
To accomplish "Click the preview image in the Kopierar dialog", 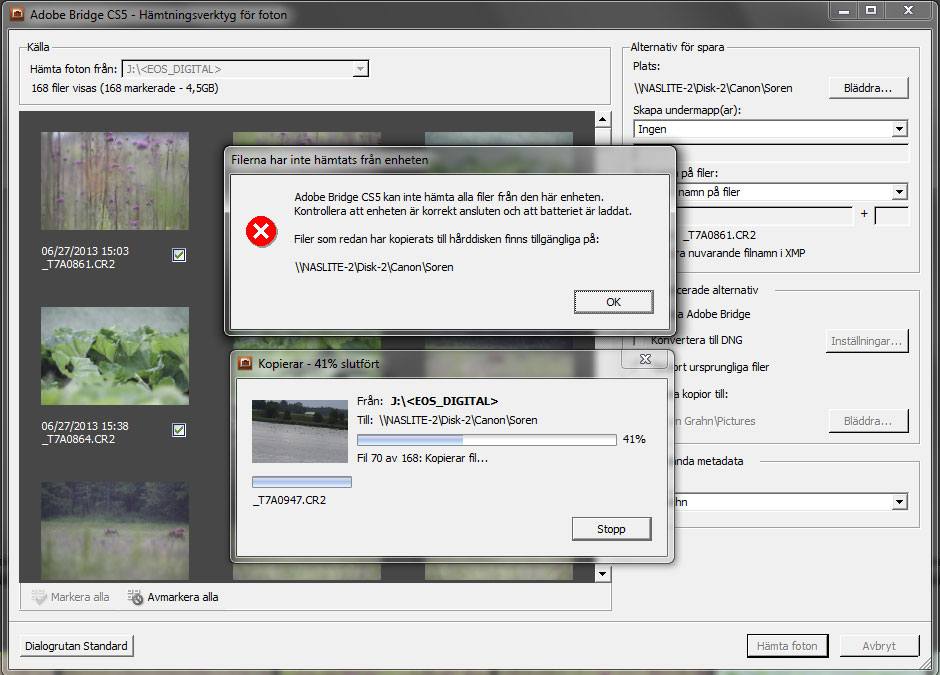I will 300,432.
